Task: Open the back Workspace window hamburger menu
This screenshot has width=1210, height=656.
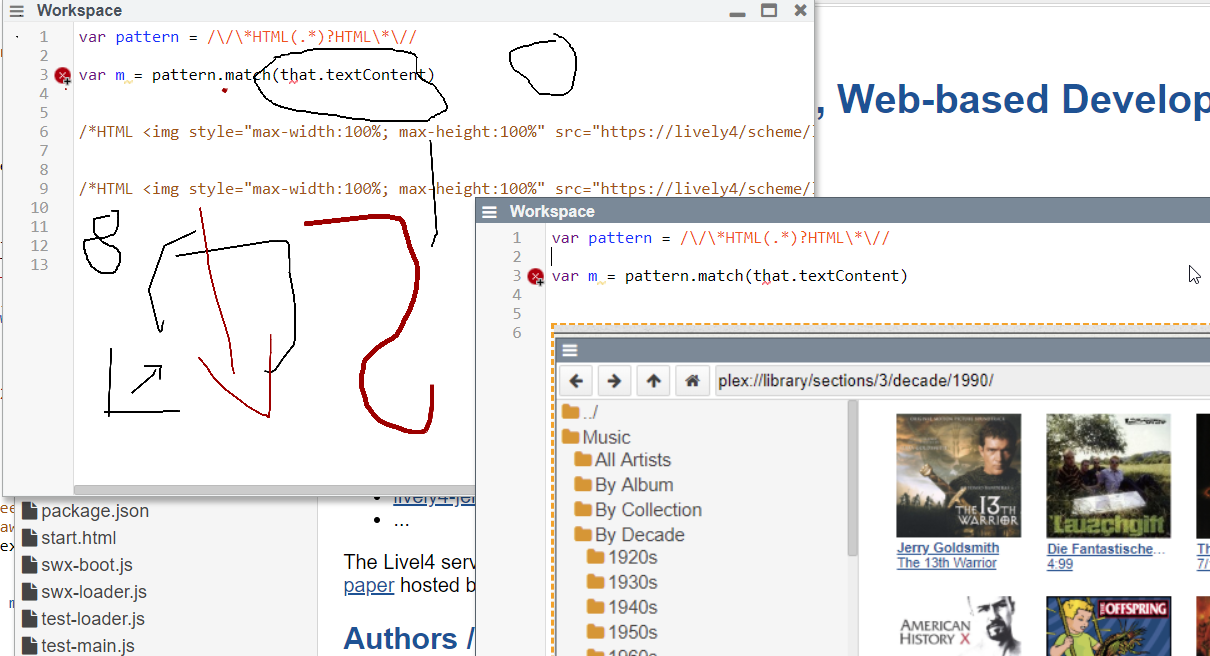Action: pos(16,11)
